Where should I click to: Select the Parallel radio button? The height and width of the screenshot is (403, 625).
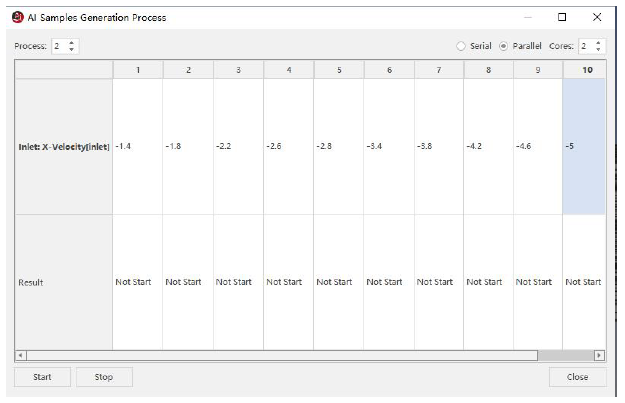coord(504,47)
